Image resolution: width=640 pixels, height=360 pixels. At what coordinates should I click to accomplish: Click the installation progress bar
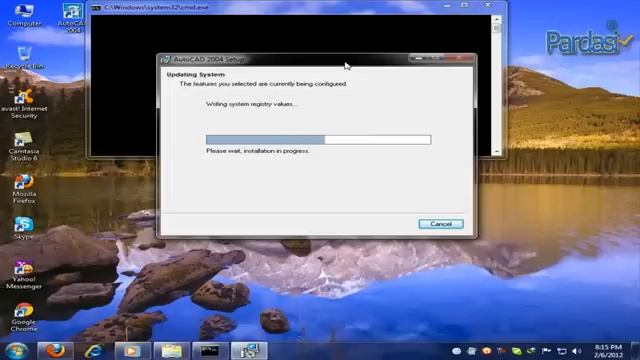click(x=318, y=140)
